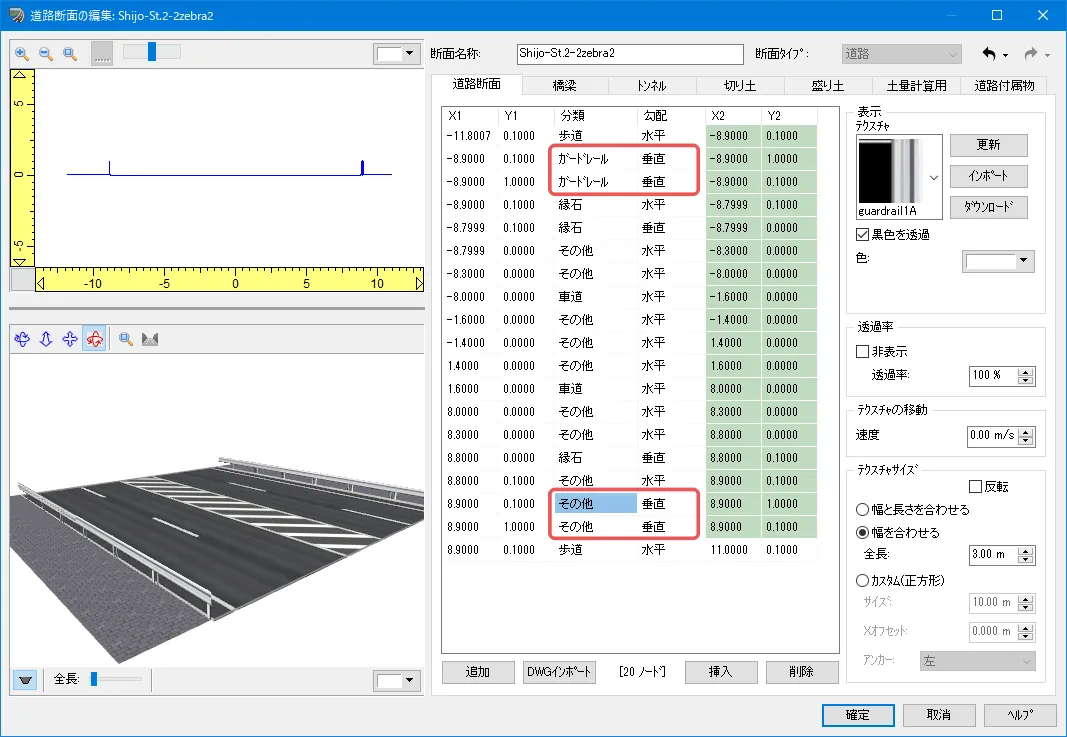Select the vertical up-down move tool
Image resolution: width=1067 pixels, height=737 pixels.
pyautogui.click(x=46, y=340)
